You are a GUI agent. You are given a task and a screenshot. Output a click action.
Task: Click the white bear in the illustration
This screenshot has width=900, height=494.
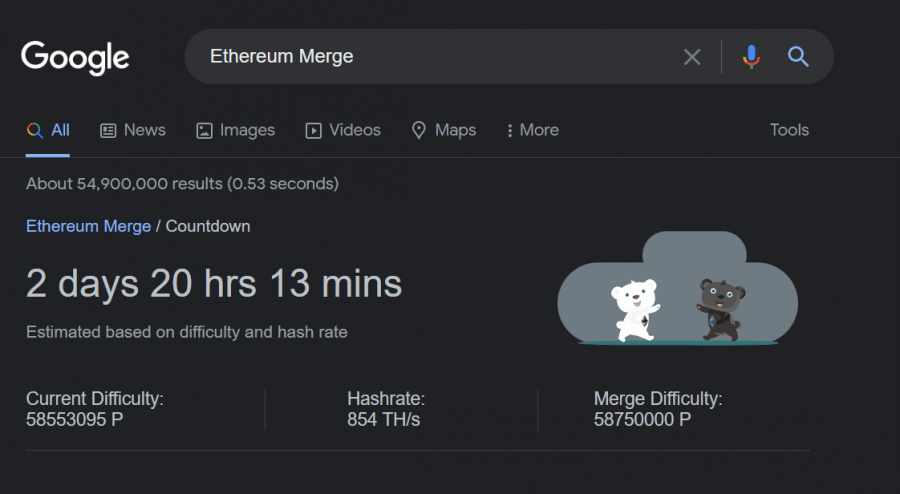[634, 310]
